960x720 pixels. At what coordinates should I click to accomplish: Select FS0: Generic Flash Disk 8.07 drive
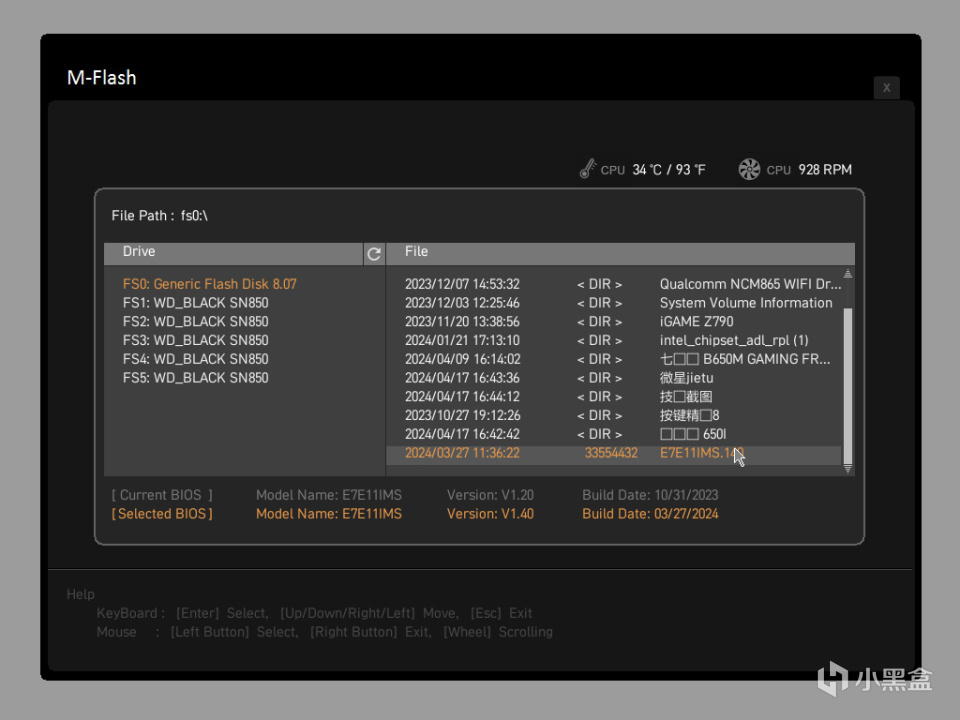[x=210, y=284]
